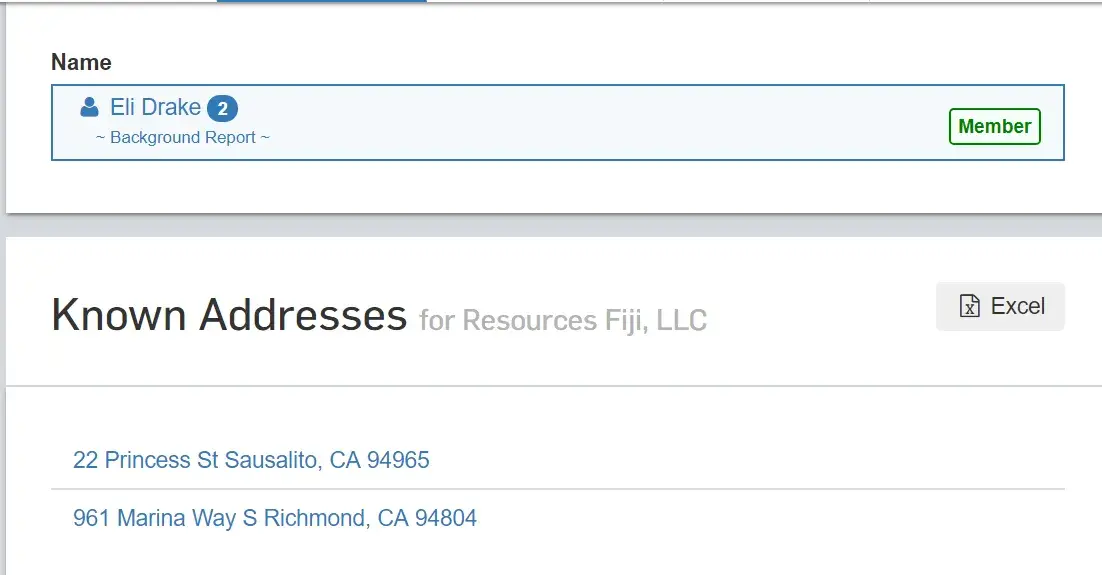Click the Known Addresses heading
The image size is (1102, 575).
(x=229, y=316)
